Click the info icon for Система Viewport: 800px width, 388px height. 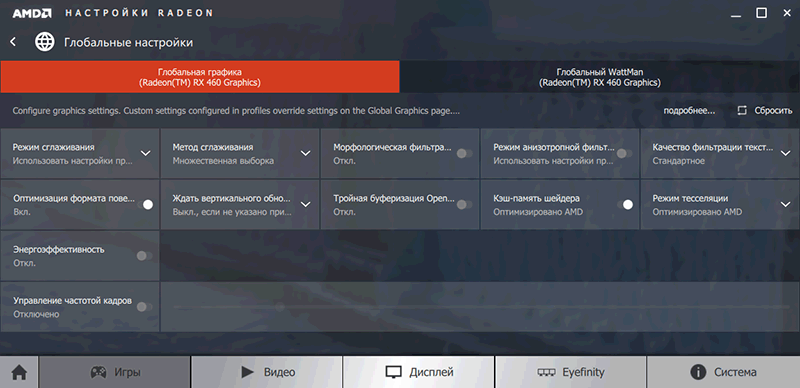(698, 372)
